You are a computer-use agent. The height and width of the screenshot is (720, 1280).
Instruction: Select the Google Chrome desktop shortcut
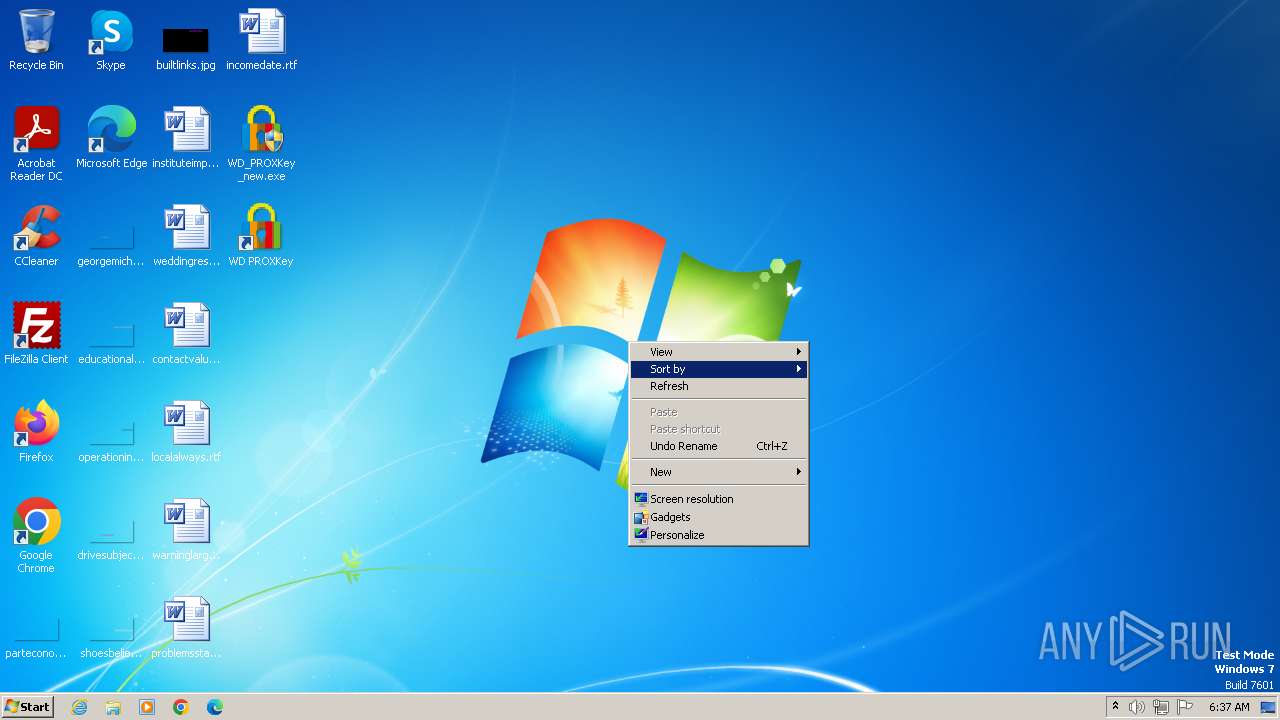[36, 536]
